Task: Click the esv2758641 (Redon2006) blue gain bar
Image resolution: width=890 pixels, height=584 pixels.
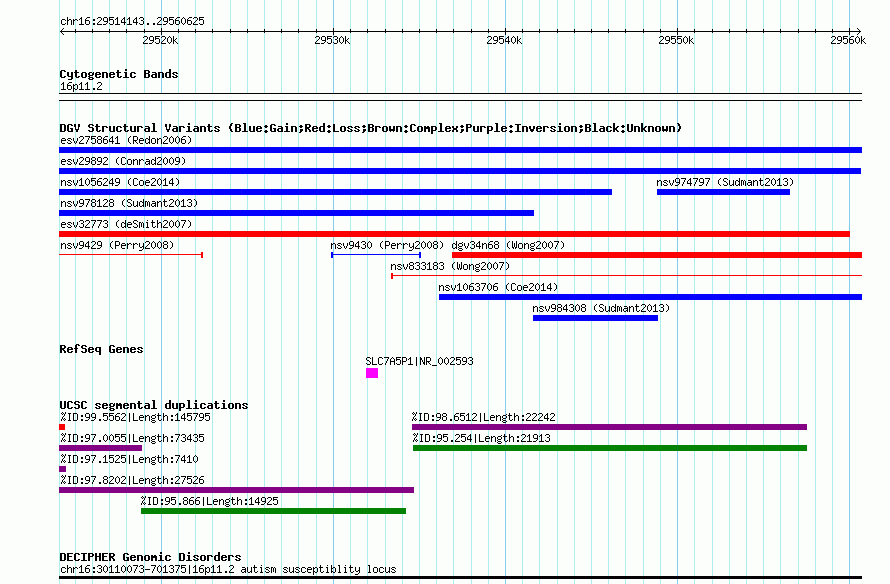Action: pos(460,150)
